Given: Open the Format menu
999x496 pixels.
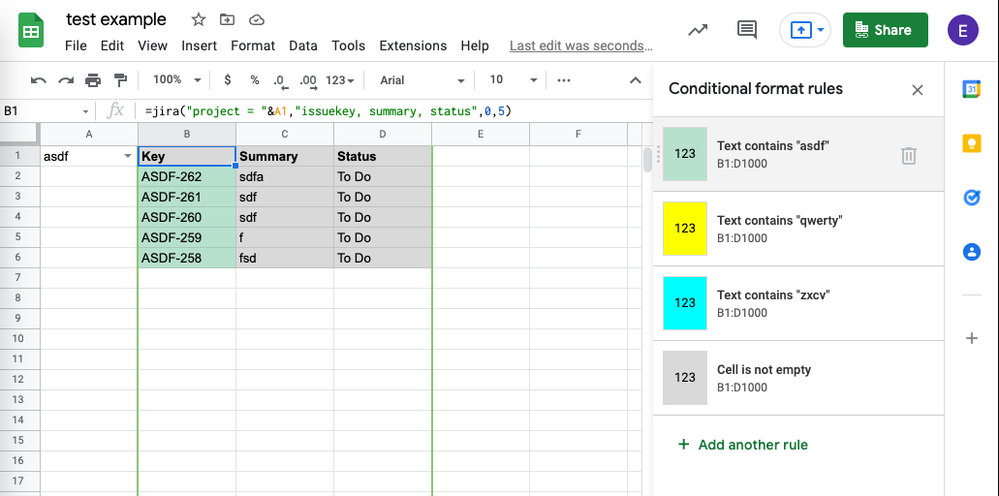Looking at the screenshot, I should coord(253,46).
